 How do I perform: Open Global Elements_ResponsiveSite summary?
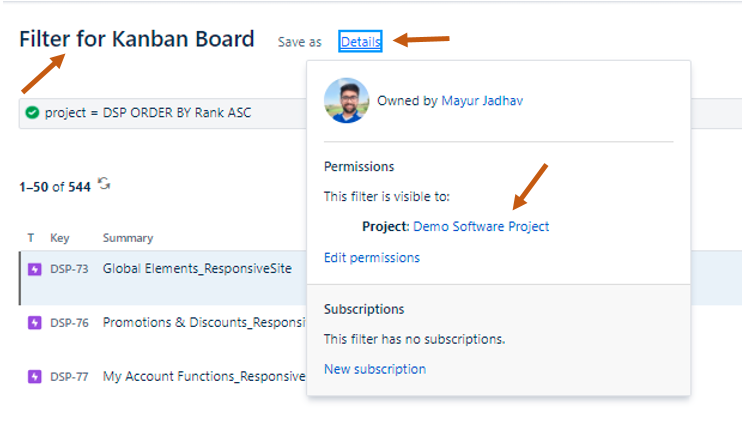197,269
